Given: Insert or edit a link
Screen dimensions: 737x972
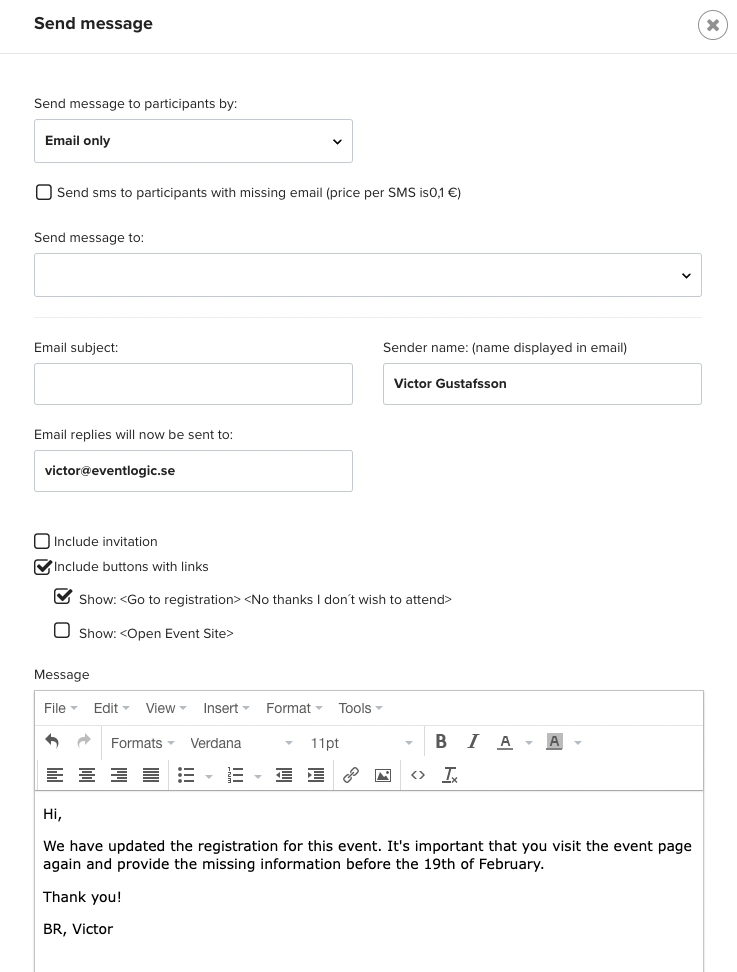Looking at the screenshot, I should (x=351, y=775).
